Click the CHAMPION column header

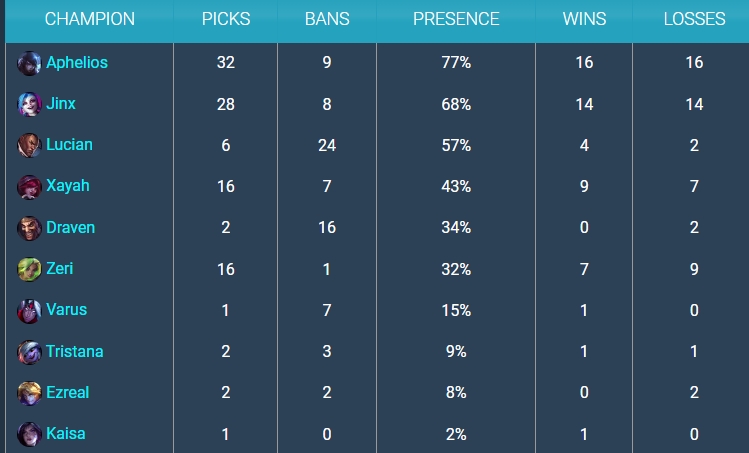(x=90, y=19)
